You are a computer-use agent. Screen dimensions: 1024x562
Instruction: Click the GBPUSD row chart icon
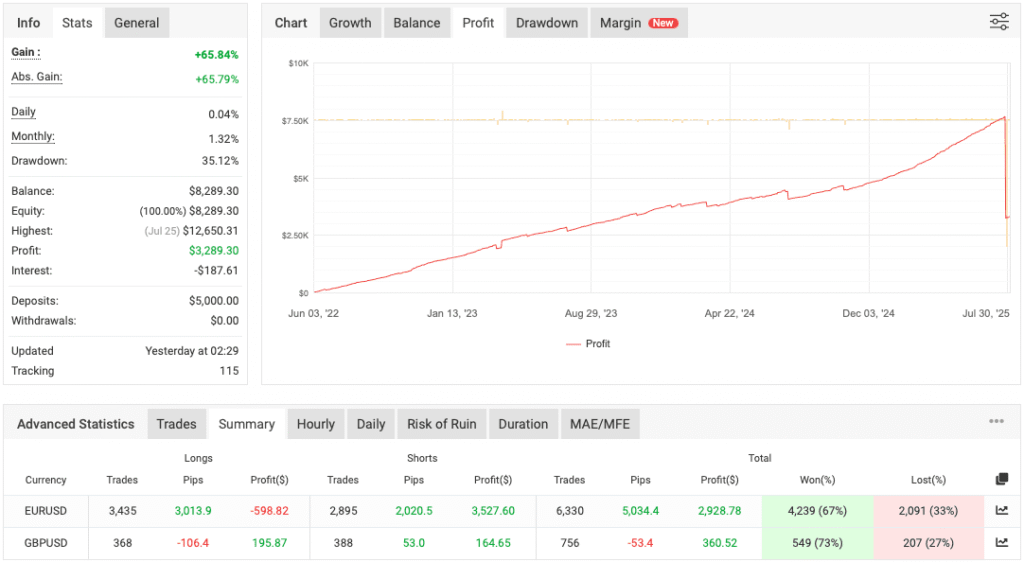(1001, 543)
